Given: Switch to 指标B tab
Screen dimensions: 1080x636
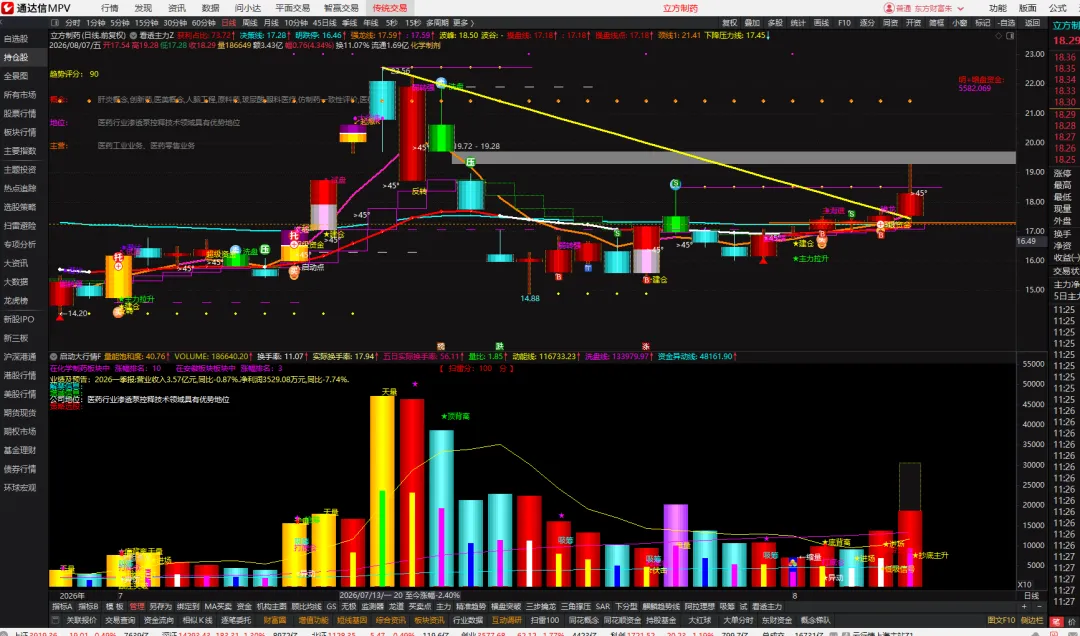Looking at the screenshot, I should coord(89,607).
